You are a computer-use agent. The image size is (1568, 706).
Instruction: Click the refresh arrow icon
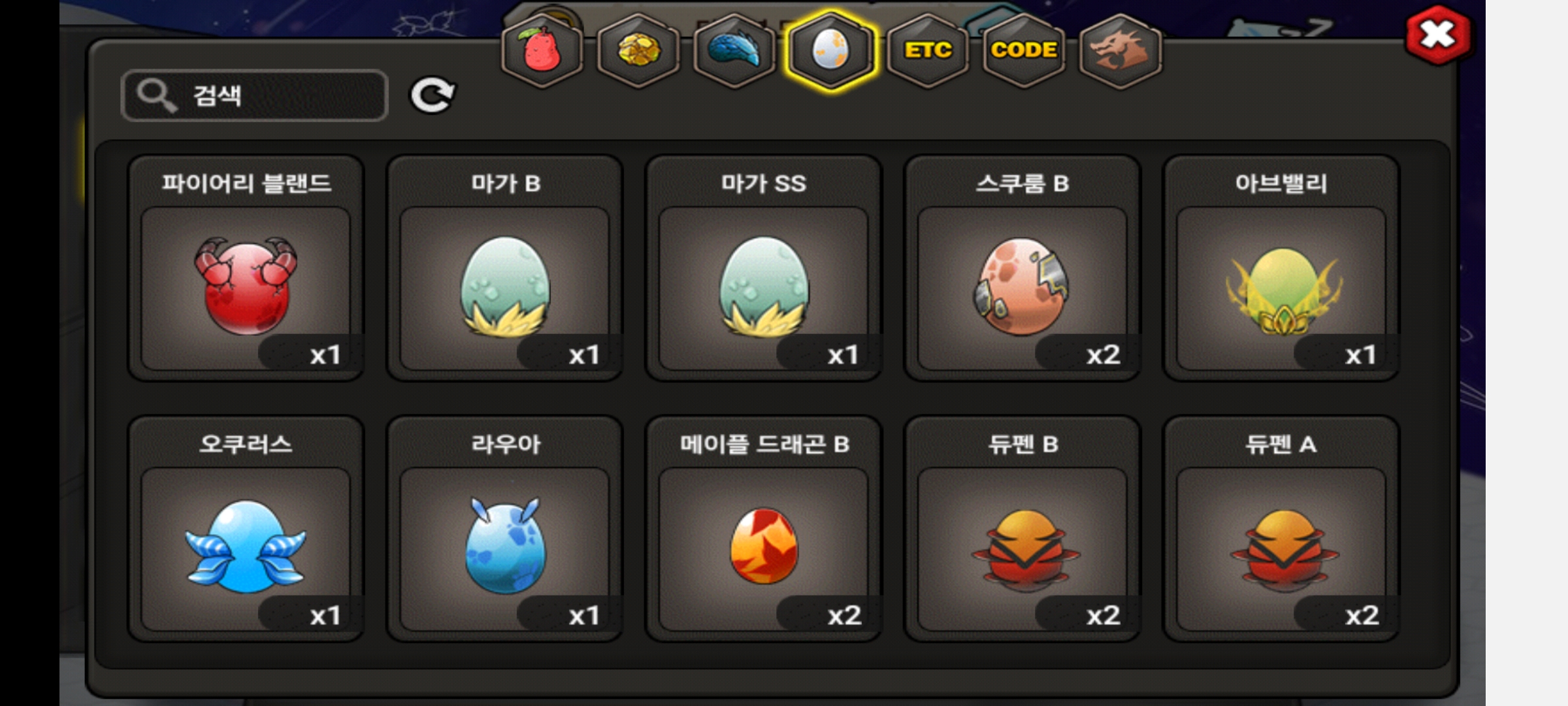point(432,95)
